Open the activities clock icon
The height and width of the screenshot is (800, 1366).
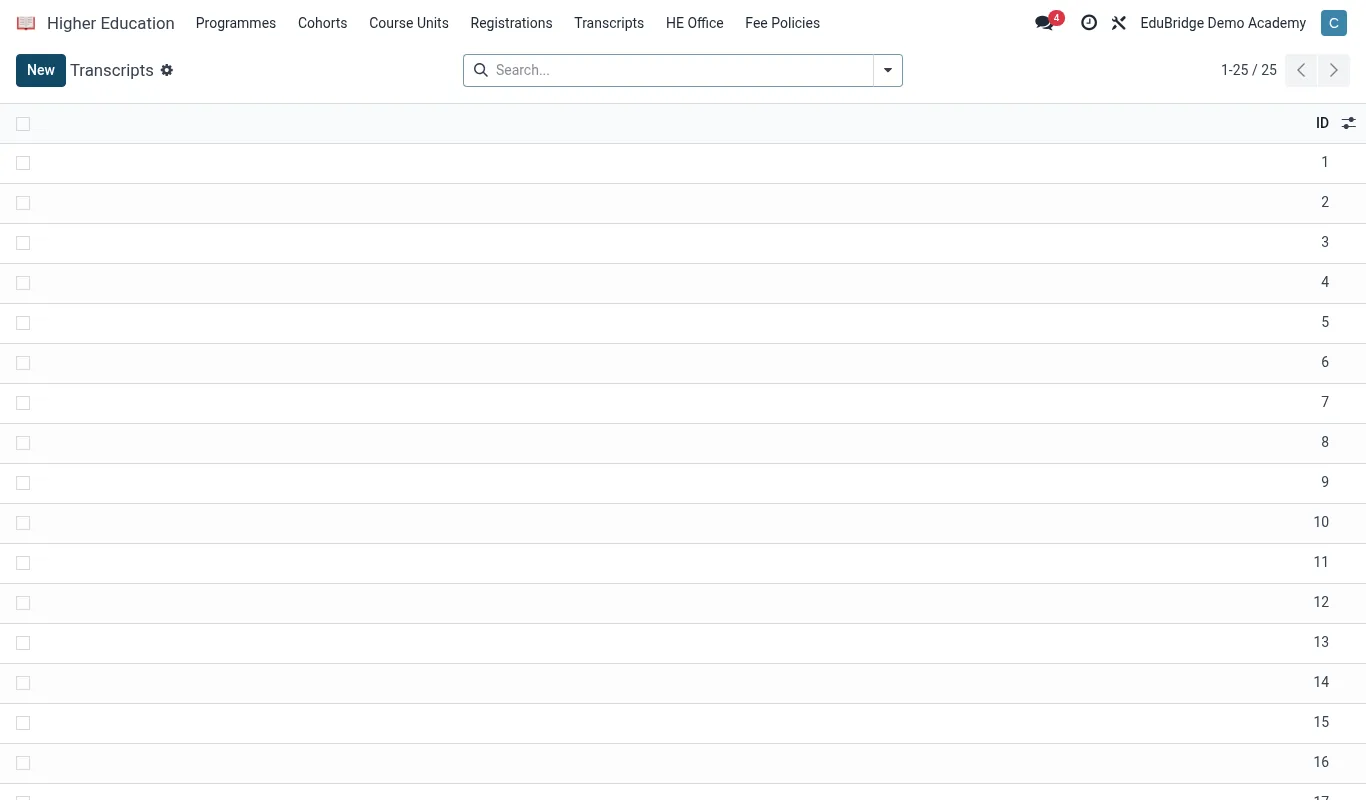(x=1089, y=23)
